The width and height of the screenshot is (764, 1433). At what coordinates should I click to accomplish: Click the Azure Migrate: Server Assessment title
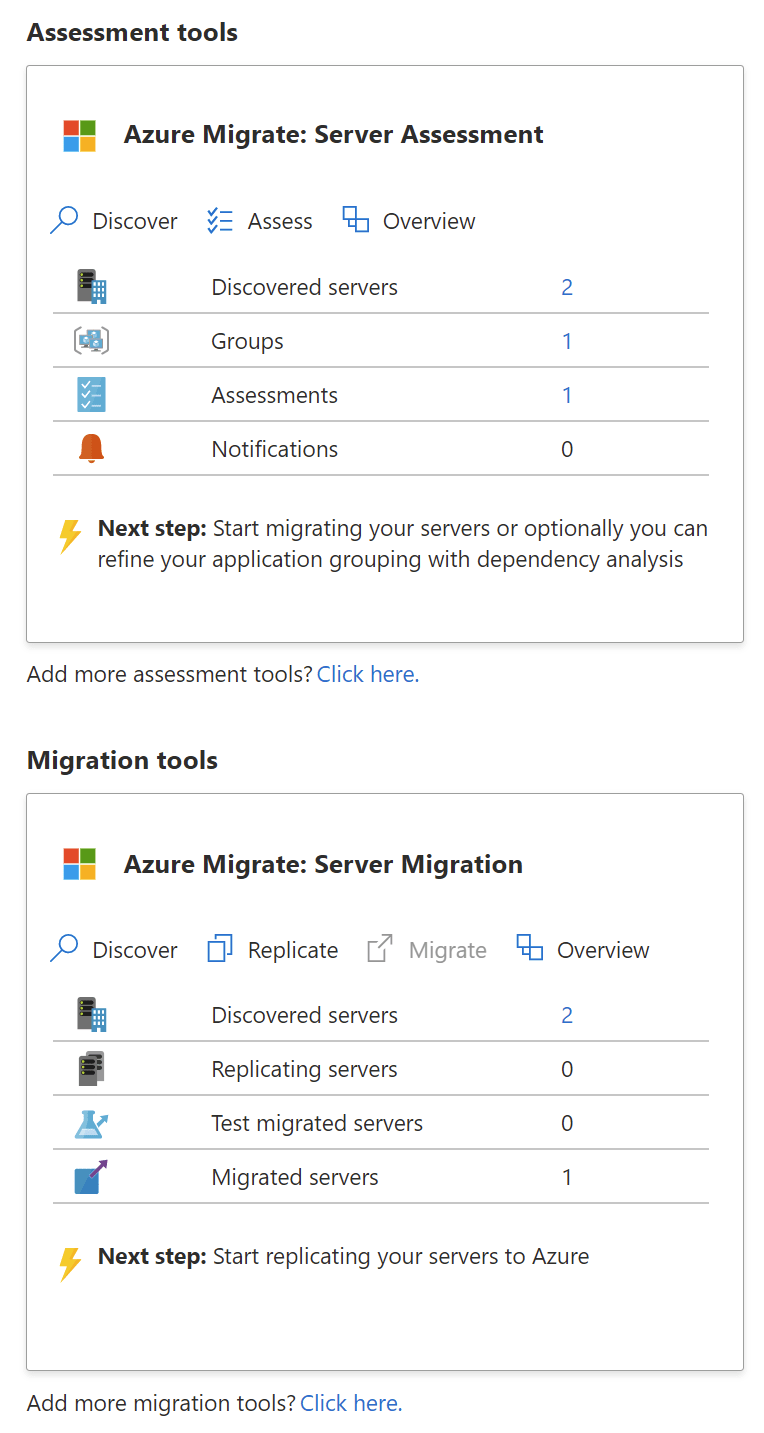pos(334,135)
